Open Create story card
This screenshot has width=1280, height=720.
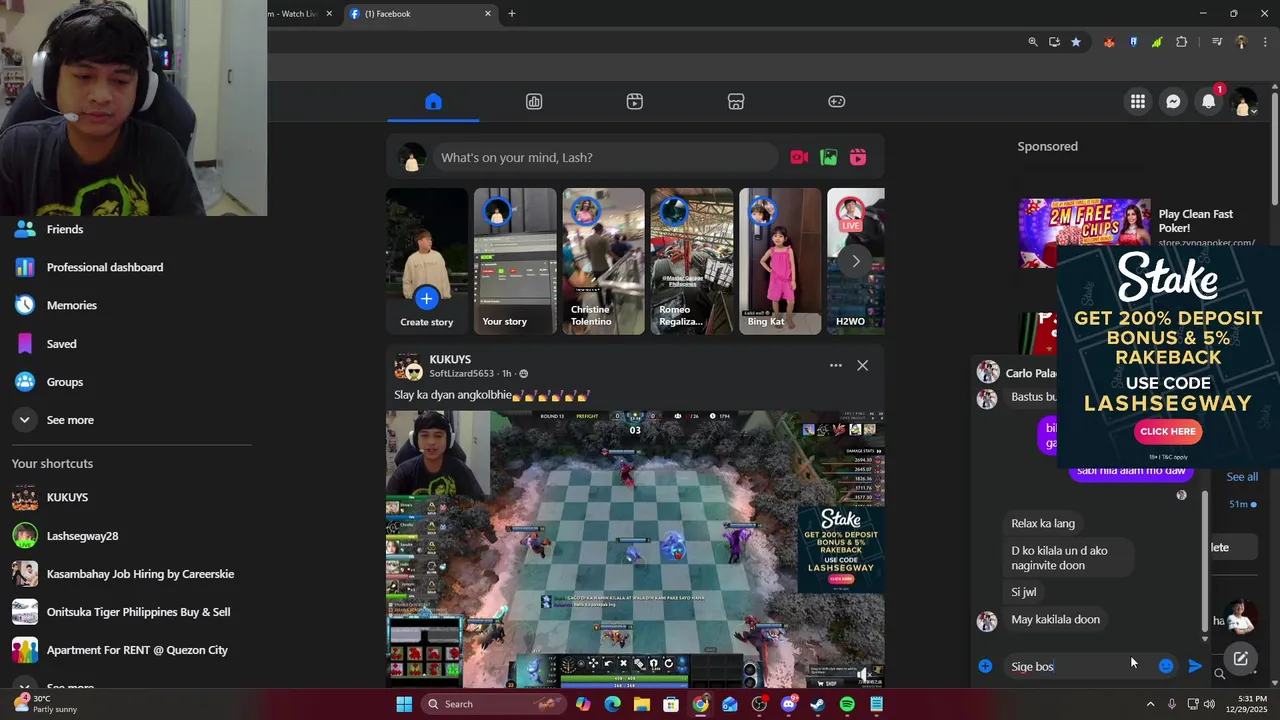[x=427, y=261]
